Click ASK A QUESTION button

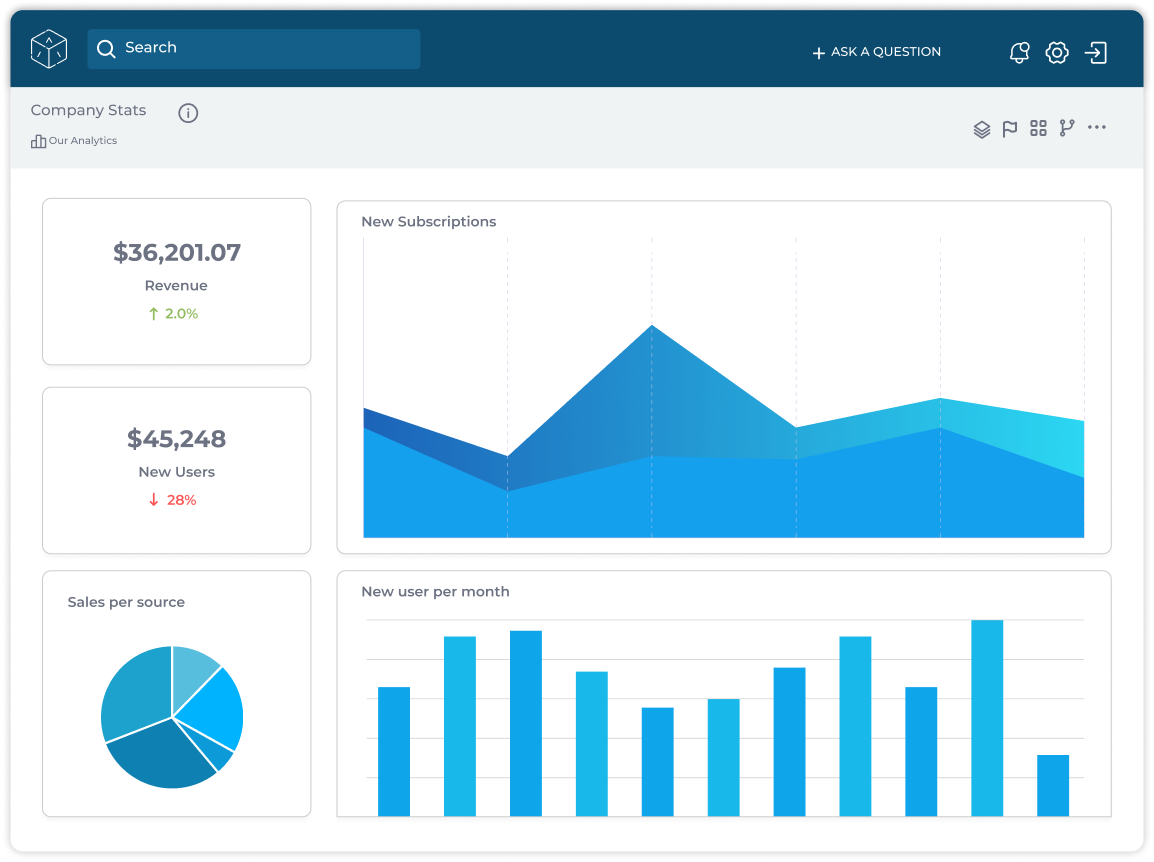tap(876, 52)
